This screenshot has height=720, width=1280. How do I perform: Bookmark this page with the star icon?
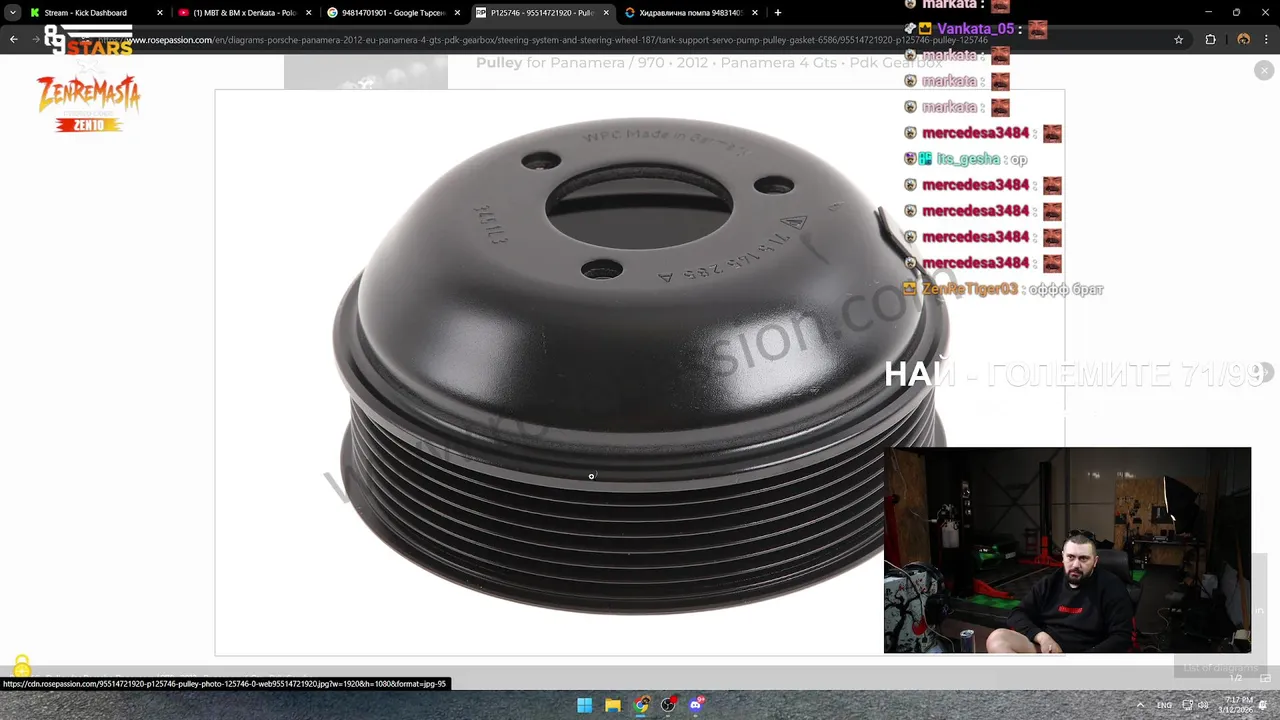pos(1179,40)
